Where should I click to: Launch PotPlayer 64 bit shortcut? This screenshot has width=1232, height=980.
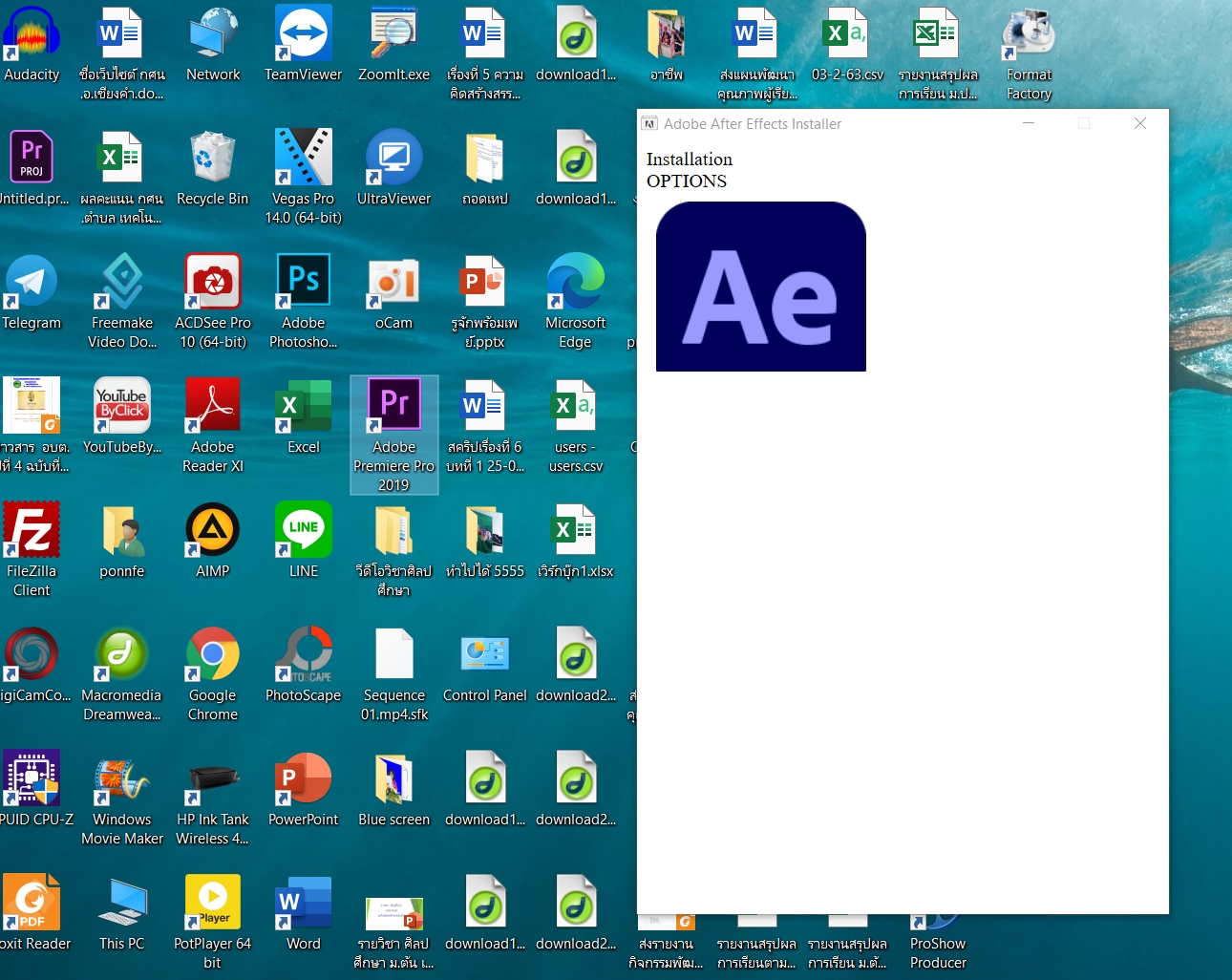coord(213,923)
